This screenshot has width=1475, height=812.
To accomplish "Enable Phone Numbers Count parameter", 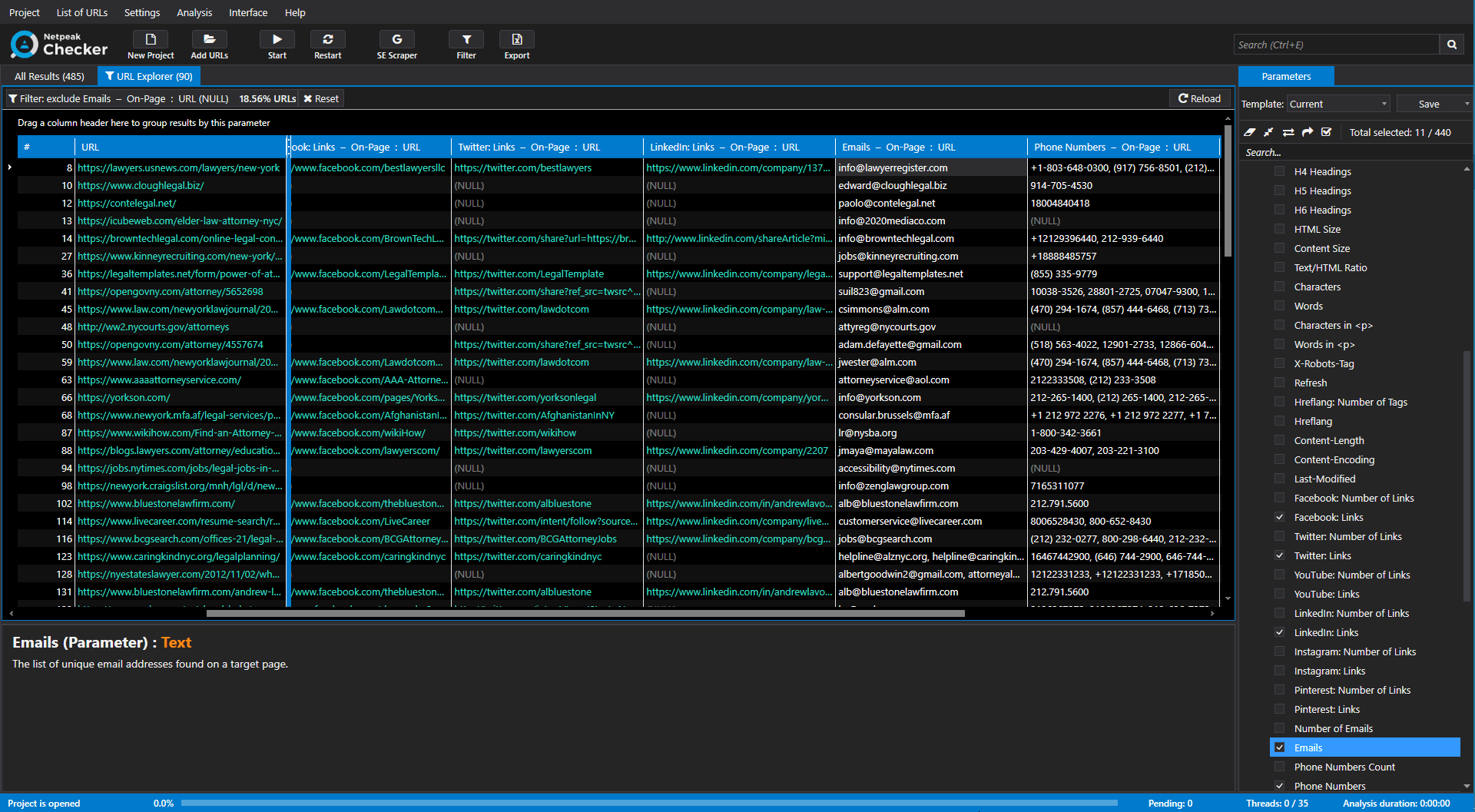I will 1280,767.
